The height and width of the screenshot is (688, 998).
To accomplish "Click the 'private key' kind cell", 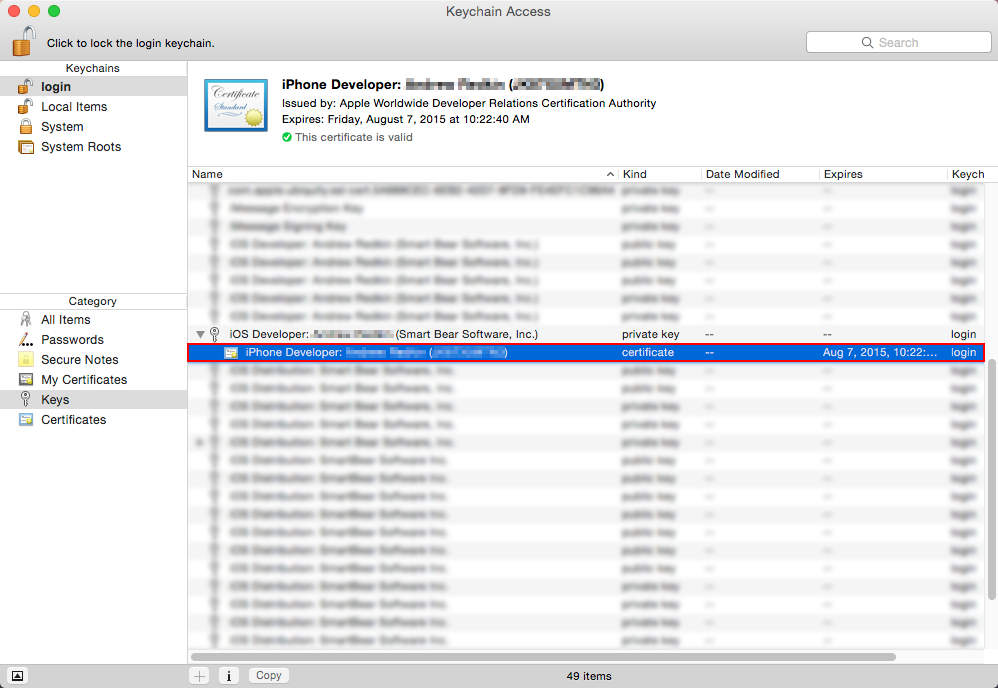I will [x=650, y=334].
